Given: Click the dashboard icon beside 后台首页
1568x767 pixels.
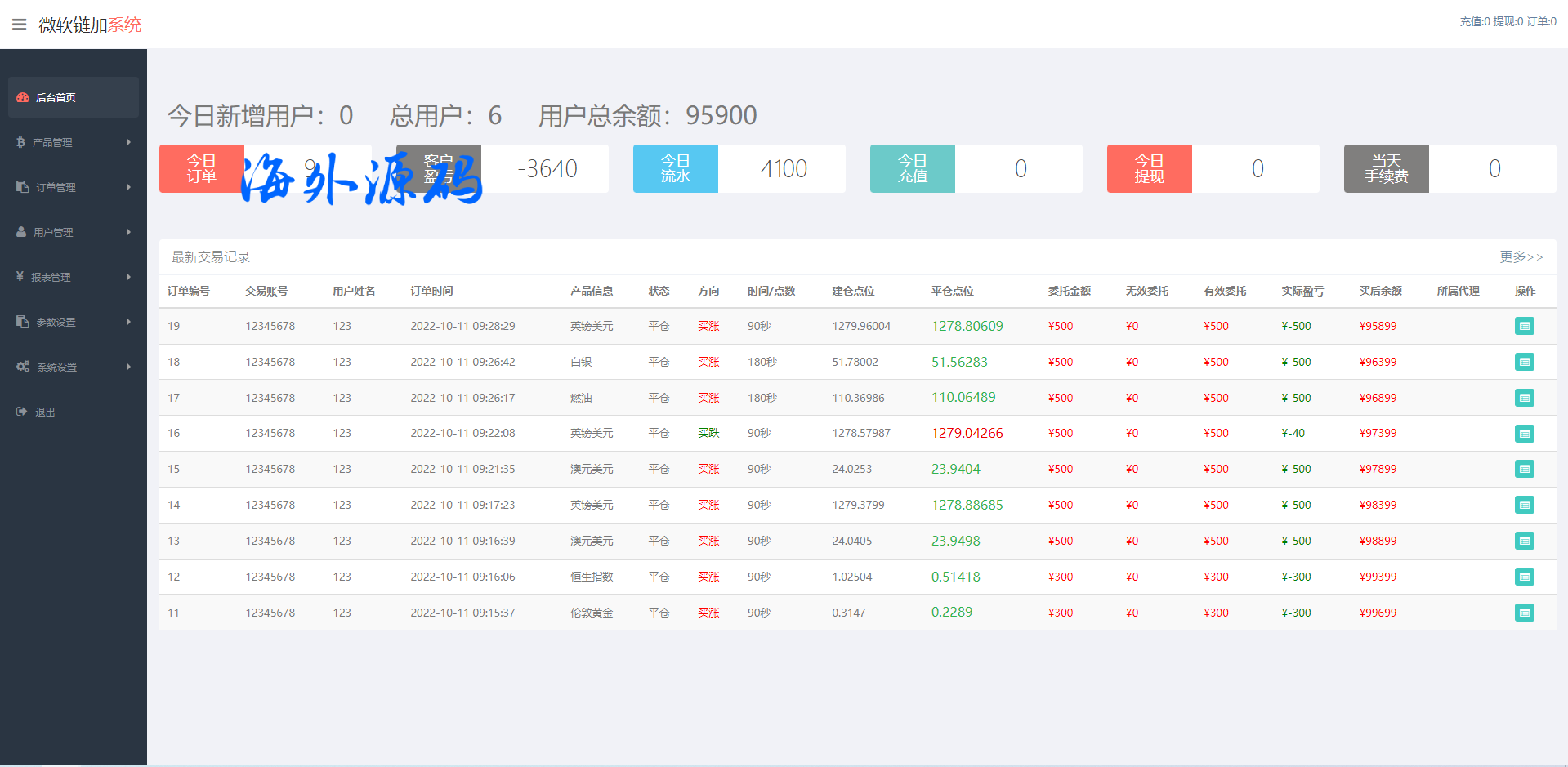Looking at the screenshot, I should click(23, 97).
